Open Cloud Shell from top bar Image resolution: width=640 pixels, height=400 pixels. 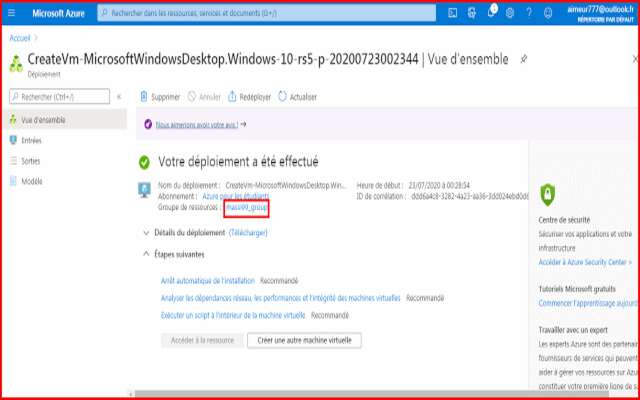click(x=452, y=13)
